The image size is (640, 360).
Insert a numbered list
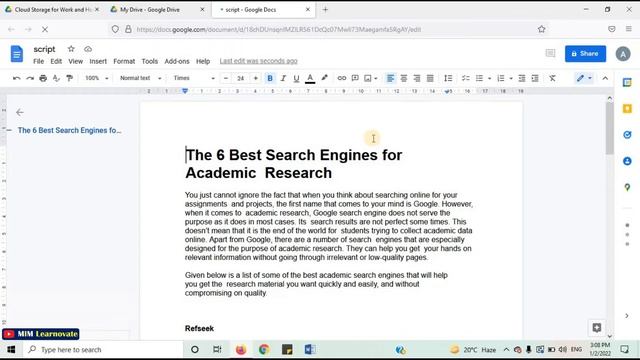501,78
